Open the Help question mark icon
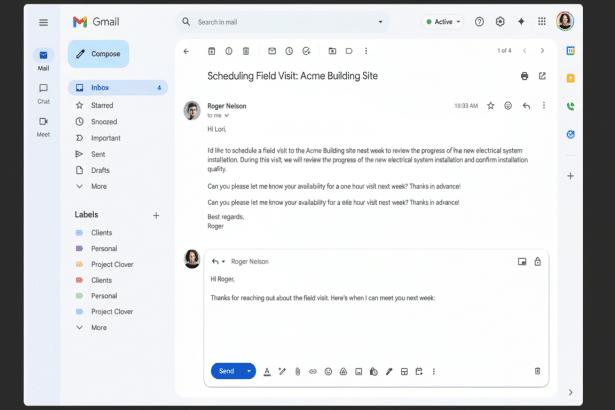The width and height of the screenshot is (615, 410). pos(479,22)
